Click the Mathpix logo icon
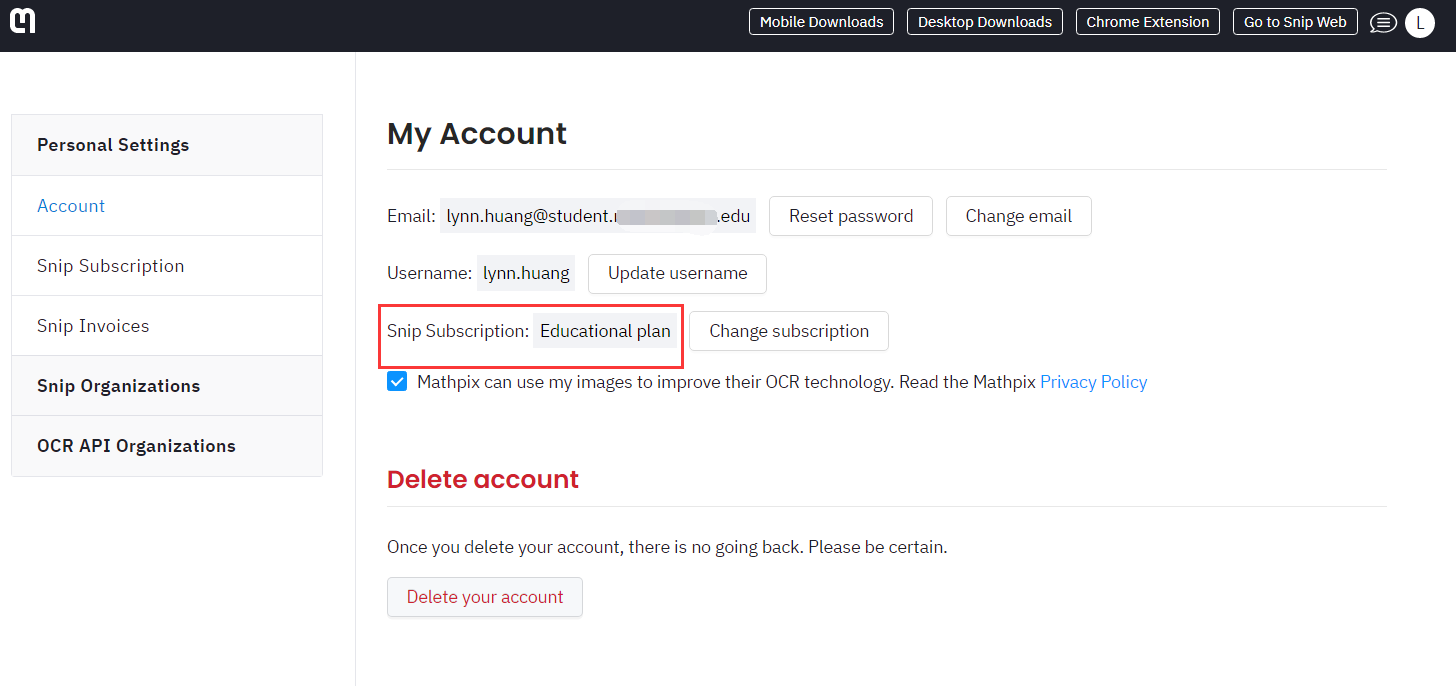 coord(22,20)
